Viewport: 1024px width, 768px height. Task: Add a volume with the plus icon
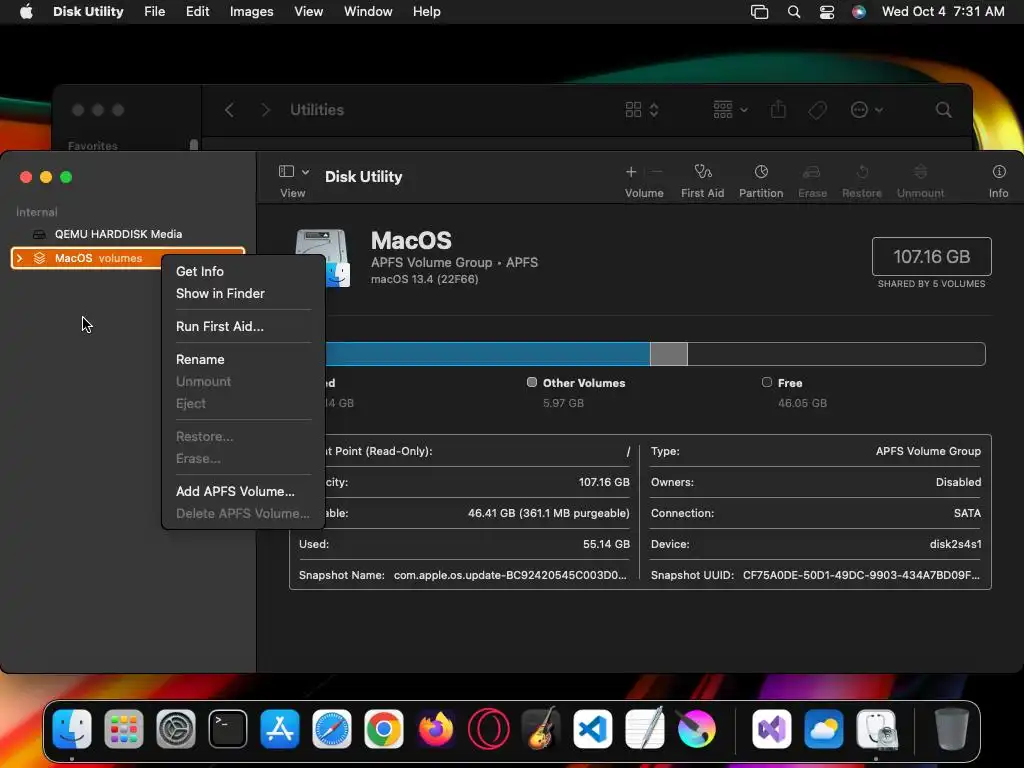tap(631, 172)
